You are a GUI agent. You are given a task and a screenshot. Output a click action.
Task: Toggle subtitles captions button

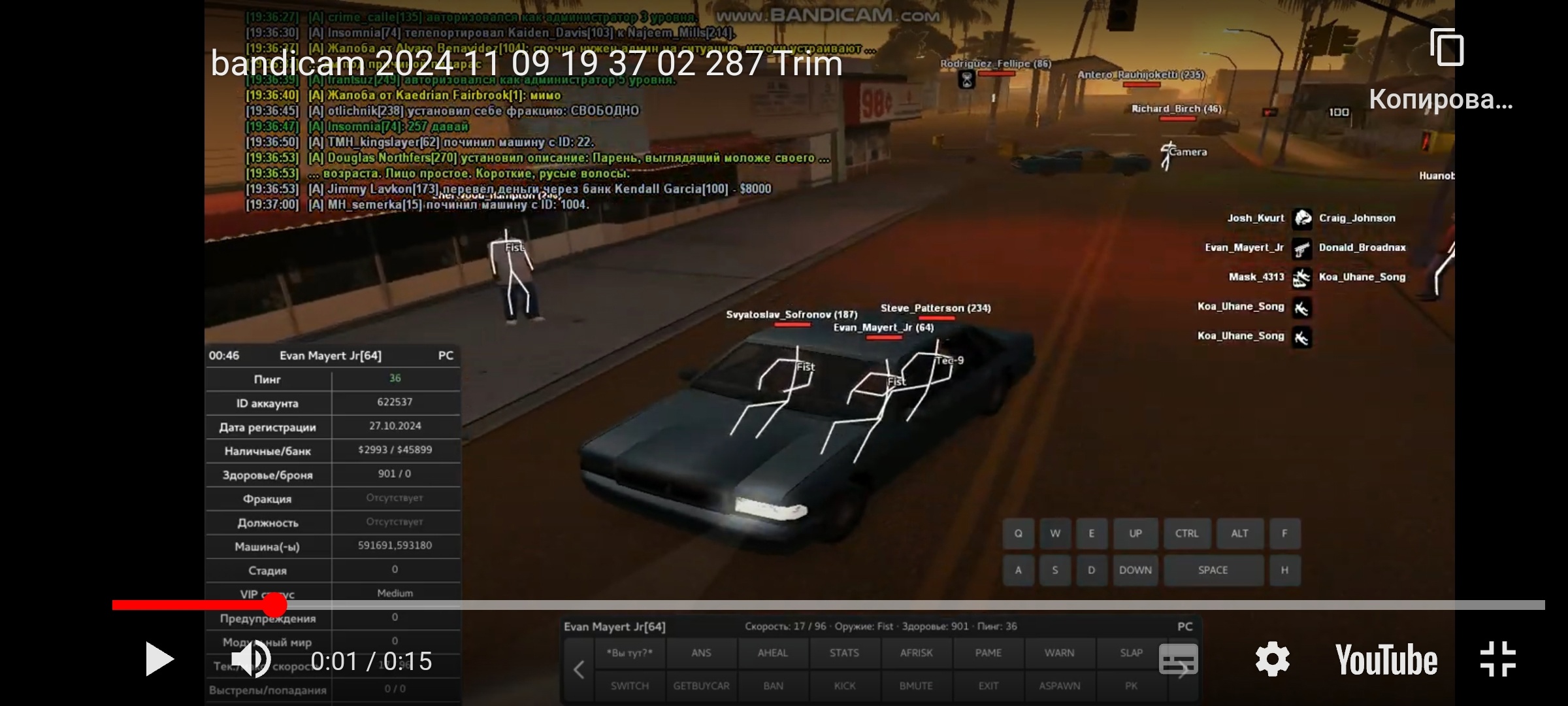click(1178, 659)
